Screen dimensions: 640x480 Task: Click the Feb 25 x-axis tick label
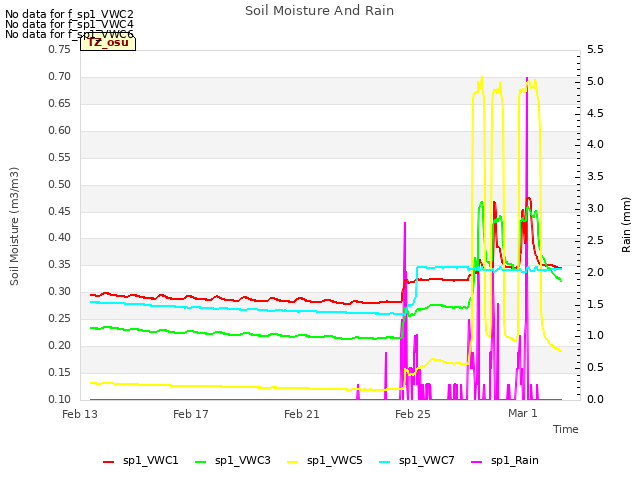(x=413, y=414)
